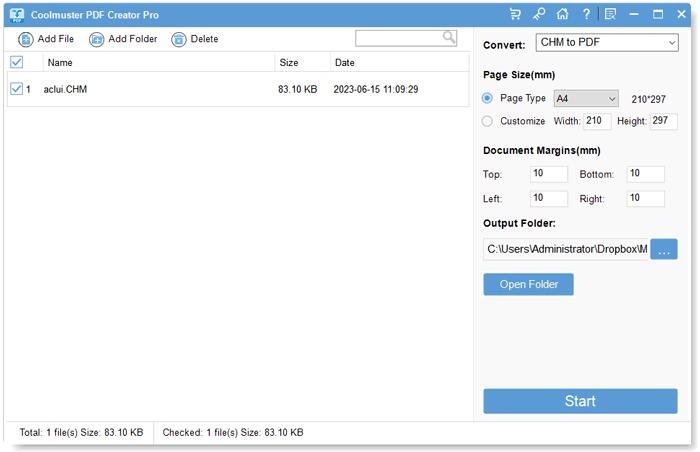Focus the file search box

coord(405,38)
